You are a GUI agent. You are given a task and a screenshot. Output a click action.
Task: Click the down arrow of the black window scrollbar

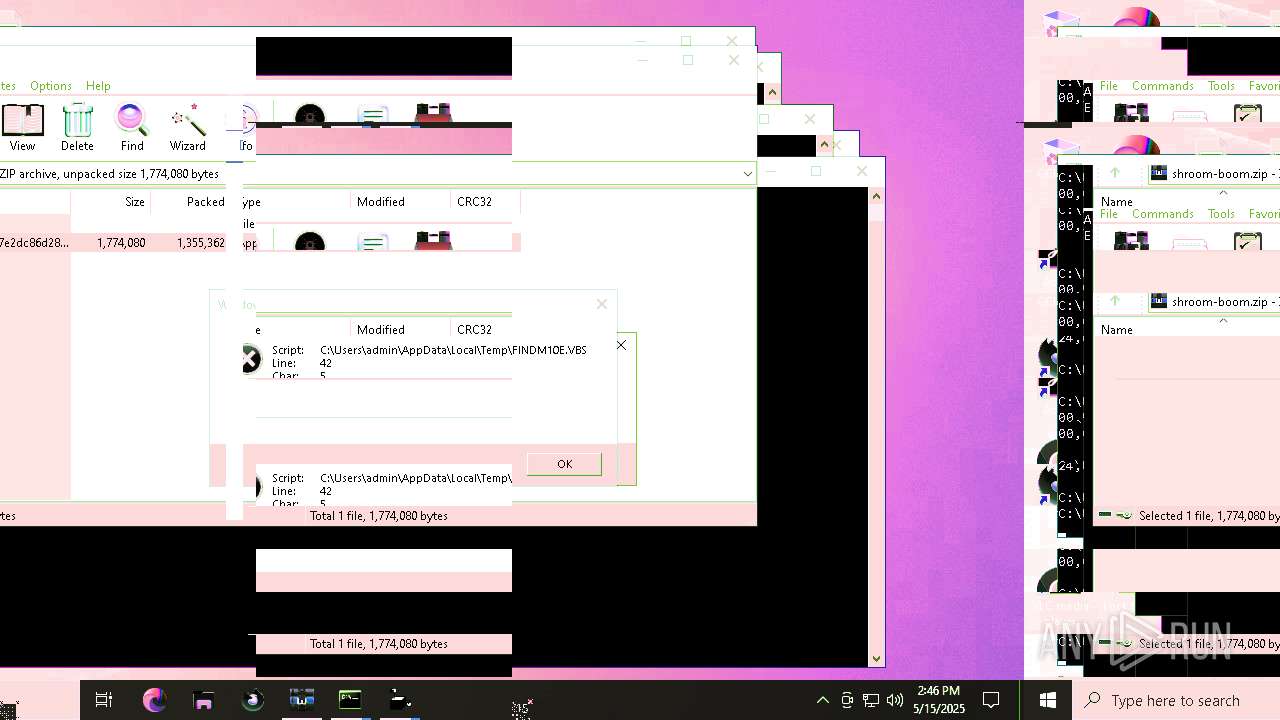876,658
